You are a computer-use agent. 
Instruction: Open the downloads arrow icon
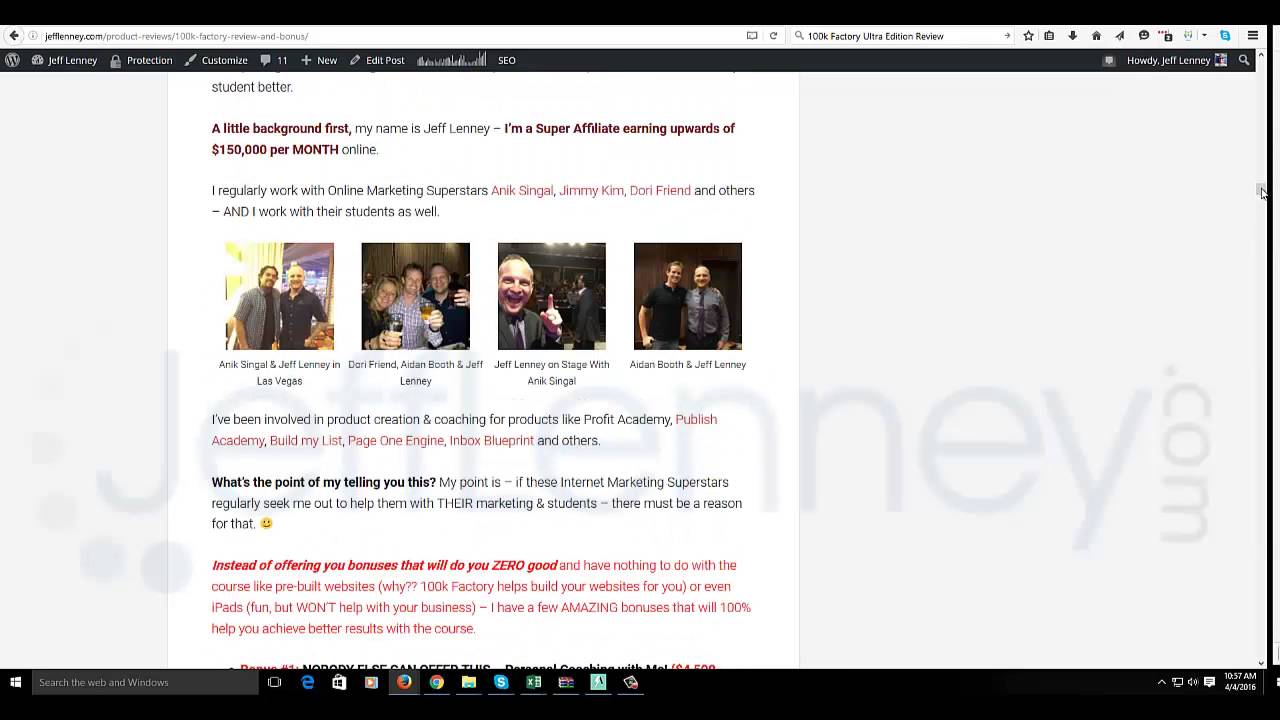click(1072, 36)
